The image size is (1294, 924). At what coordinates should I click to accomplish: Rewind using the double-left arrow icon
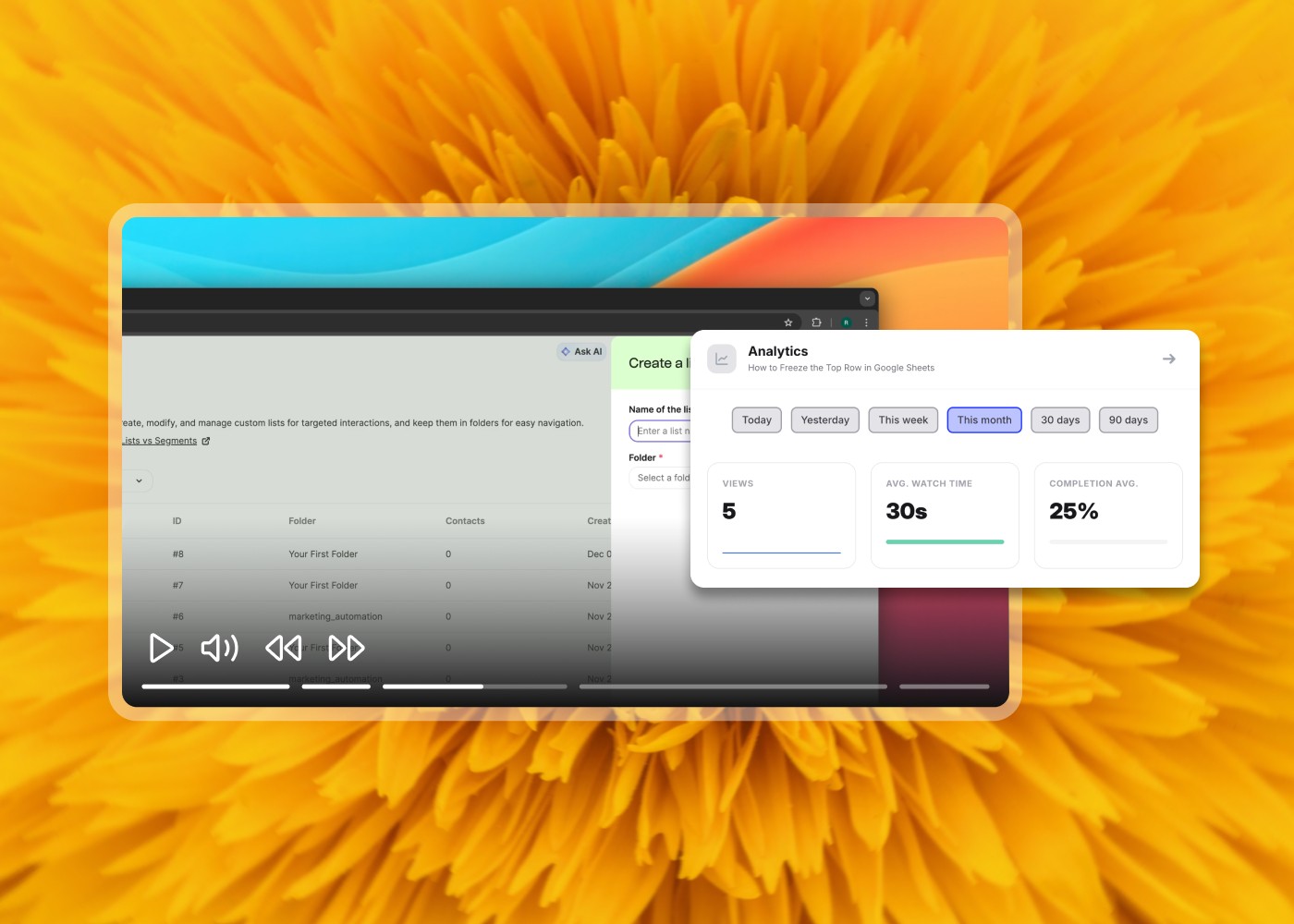(x=284, y=648)
